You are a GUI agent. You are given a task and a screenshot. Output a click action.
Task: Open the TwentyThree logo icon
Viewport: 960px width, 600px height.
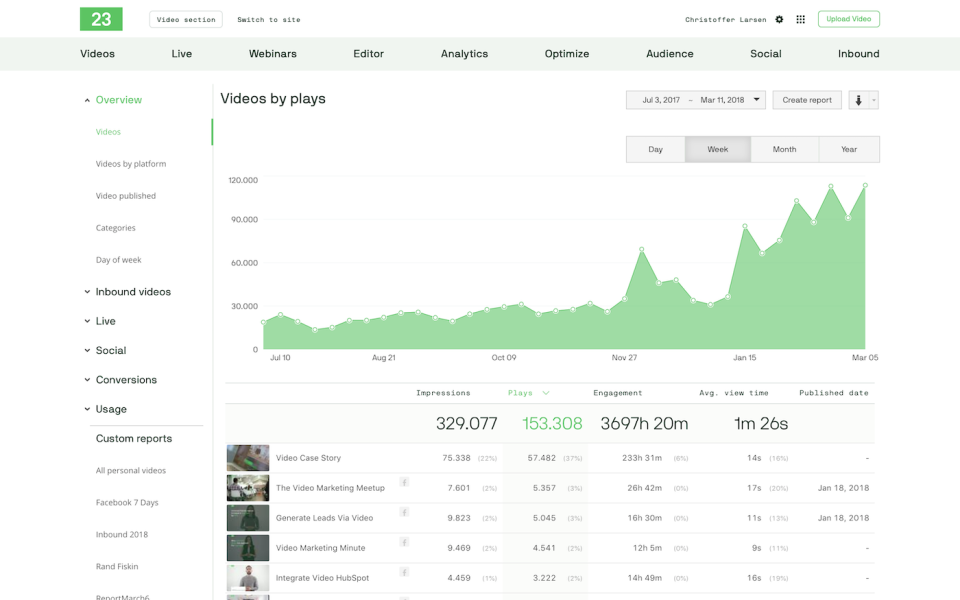(101, 19)
